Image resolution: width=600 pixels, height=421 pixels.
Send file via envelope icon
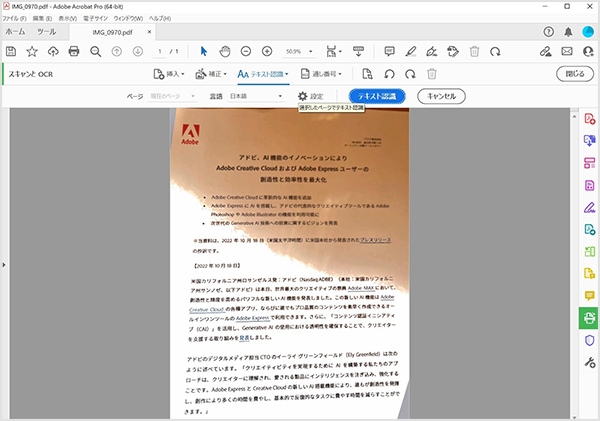tap(567, 51)
